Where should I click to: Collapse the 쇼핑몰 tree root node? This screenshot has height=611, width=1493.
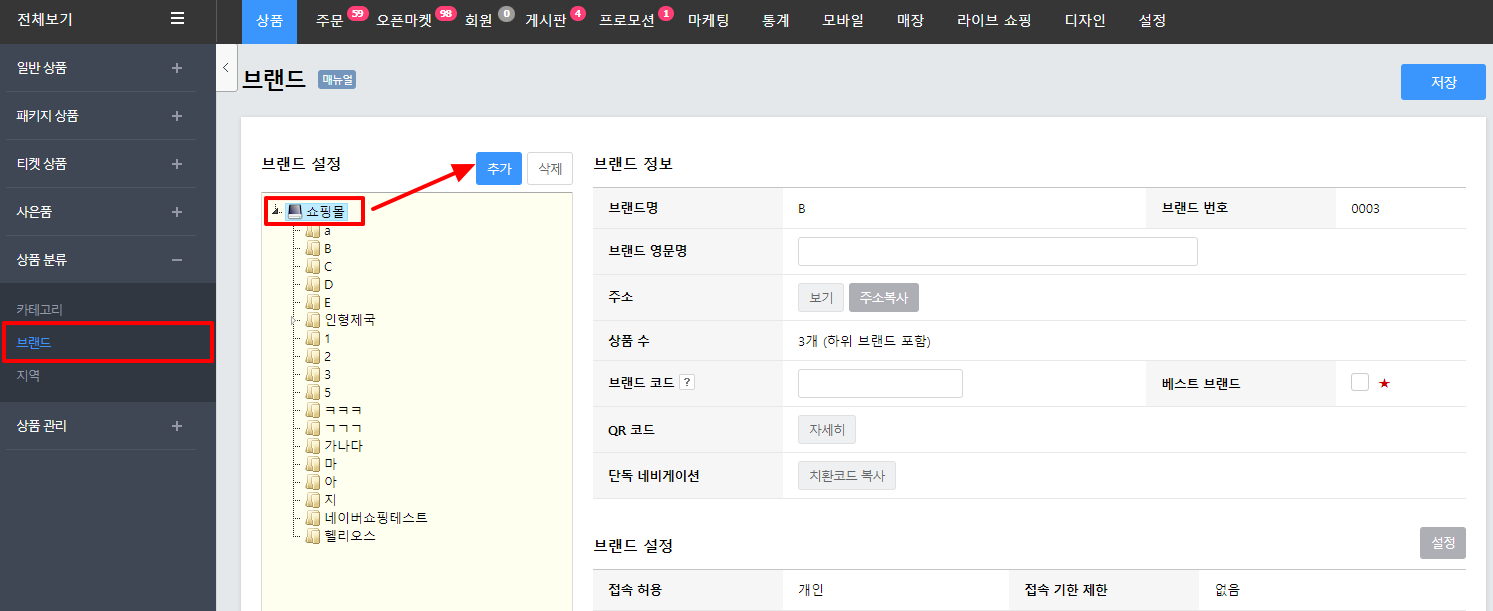tap(275, 211)
